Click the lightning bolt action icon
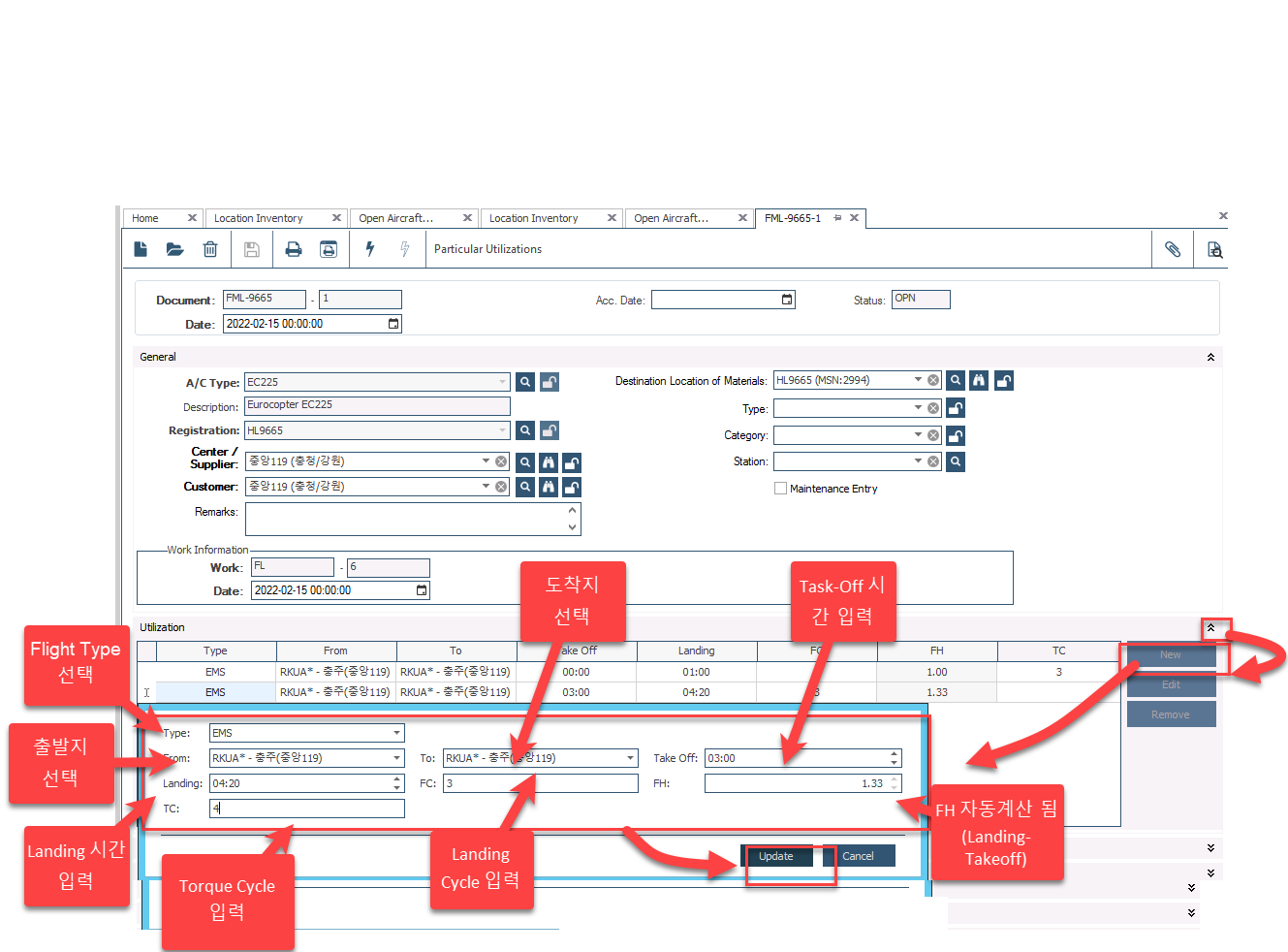 pyautogui.click(x=370, y=249)
